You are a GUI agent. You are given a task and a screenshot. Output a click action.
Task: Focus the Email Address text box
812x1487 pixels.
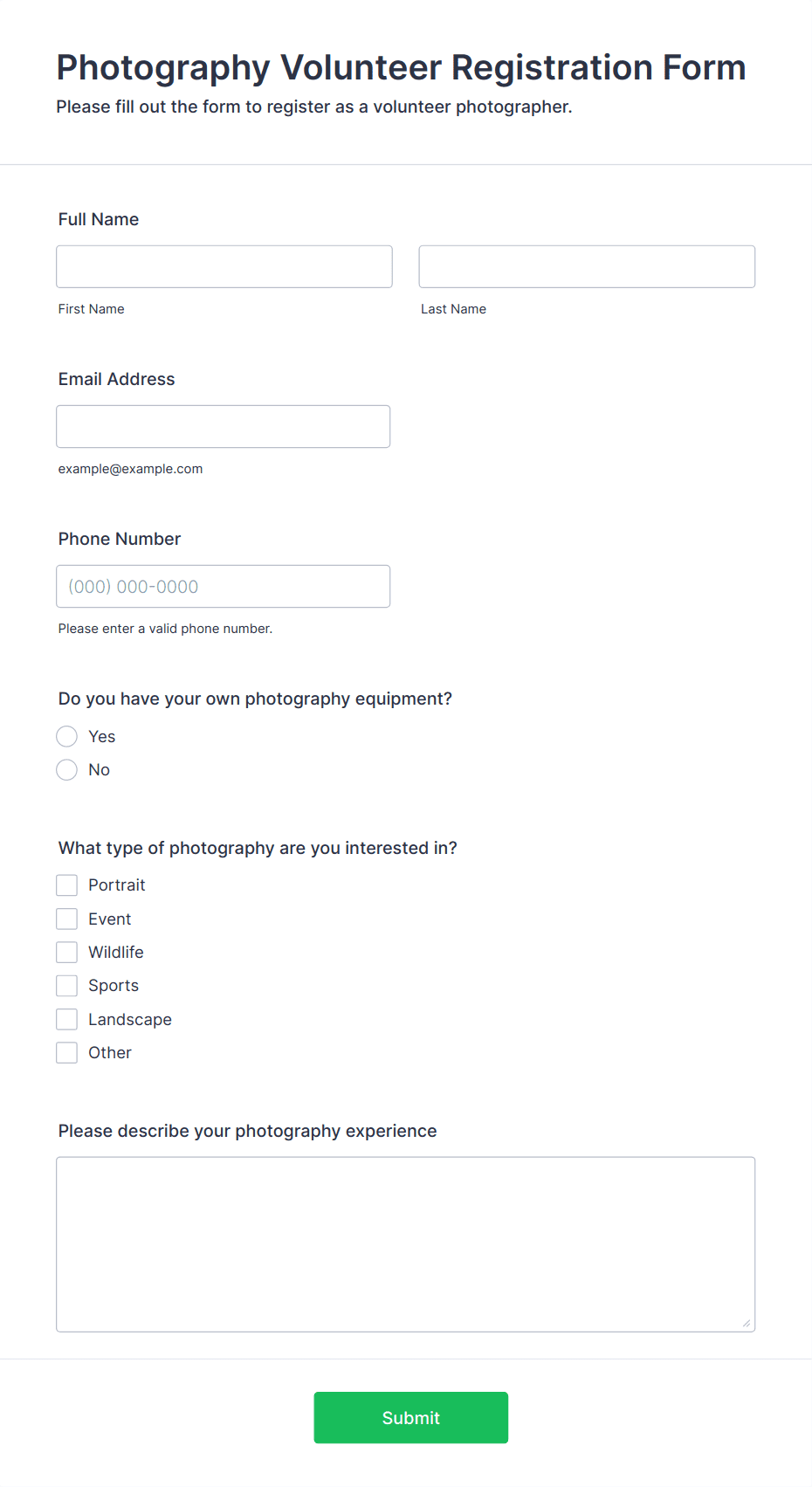point(224,426)
